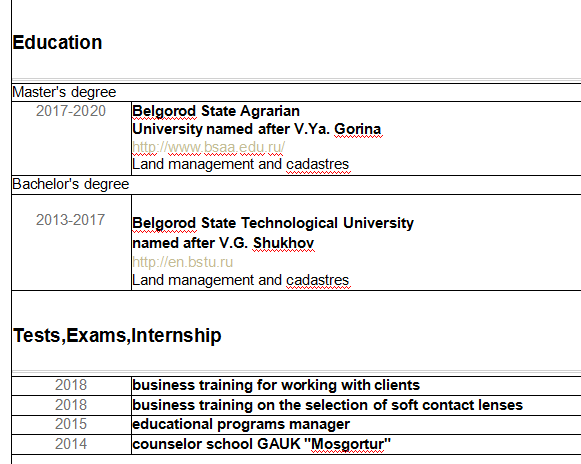Select the Bachelor's degree row
Screen dimensions: 581x464
click(296, 185)
